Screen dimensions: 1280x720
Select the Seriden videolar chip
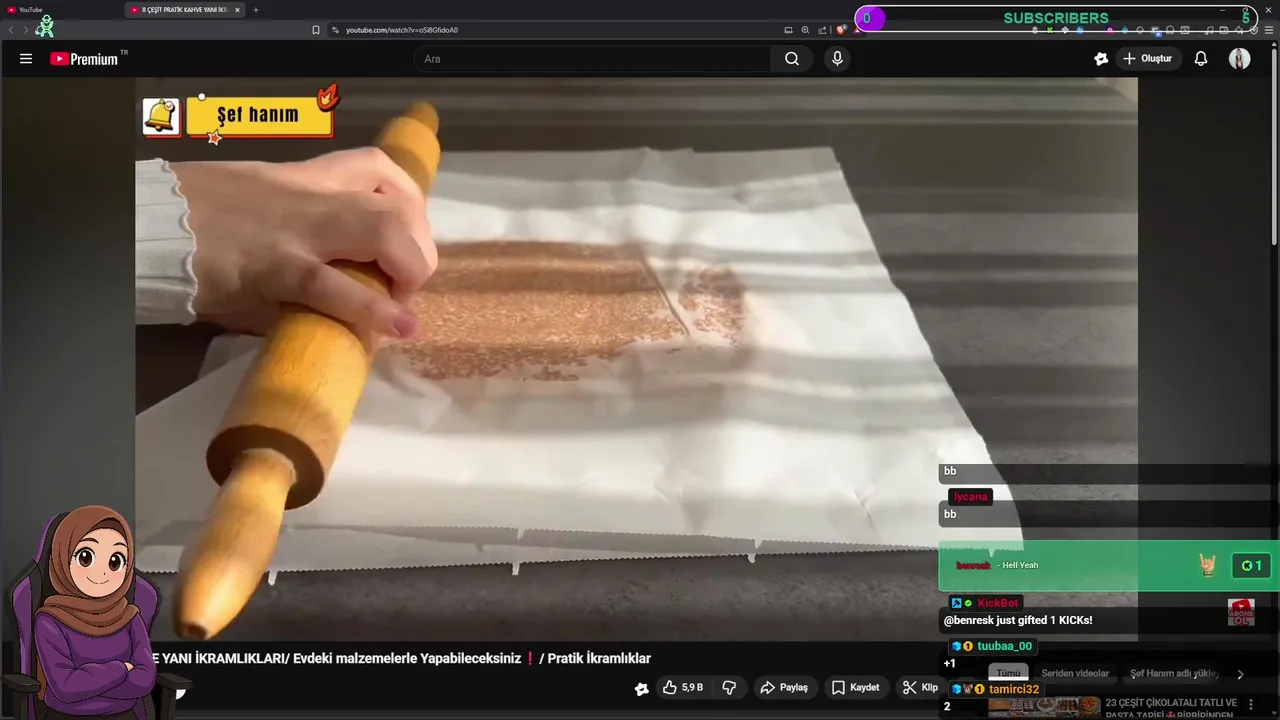(1075, 674)
